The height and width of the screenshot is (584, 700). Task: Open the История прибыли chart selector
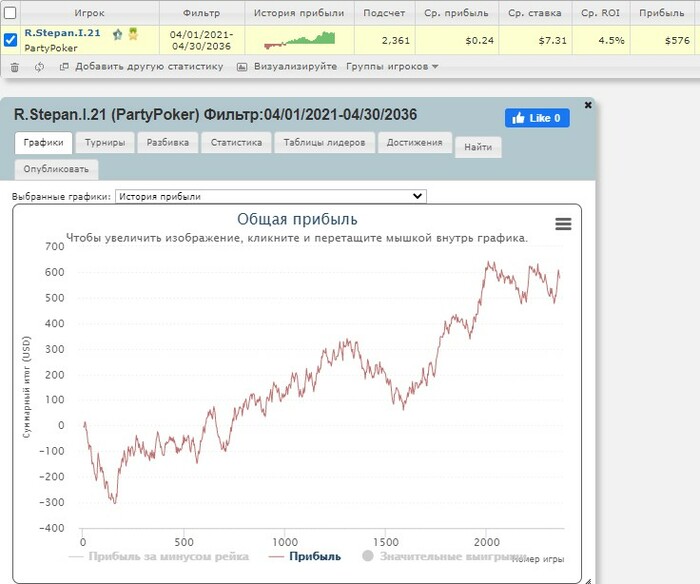(271, 196)
